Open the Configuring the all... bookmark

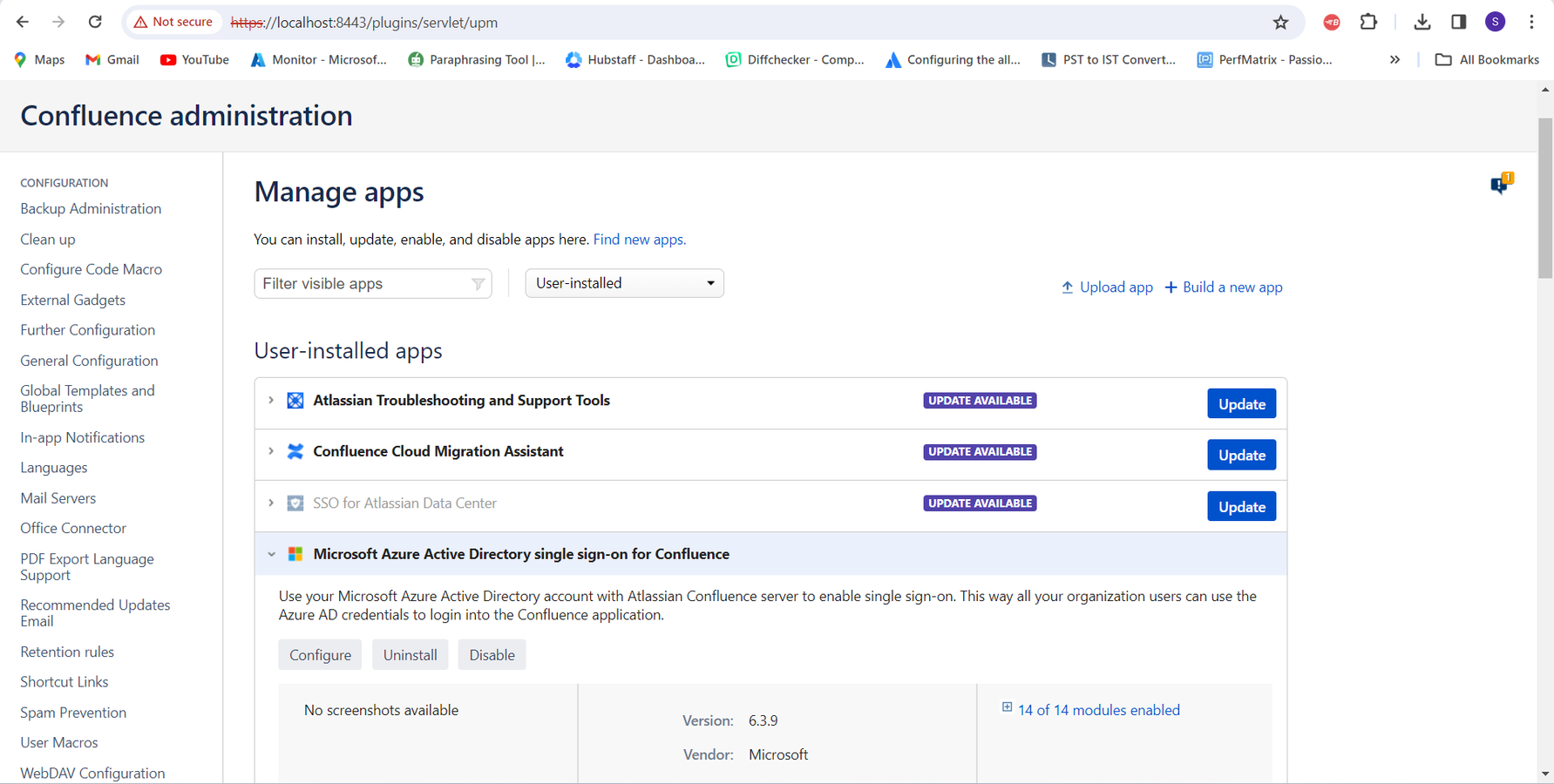point(953,59)
